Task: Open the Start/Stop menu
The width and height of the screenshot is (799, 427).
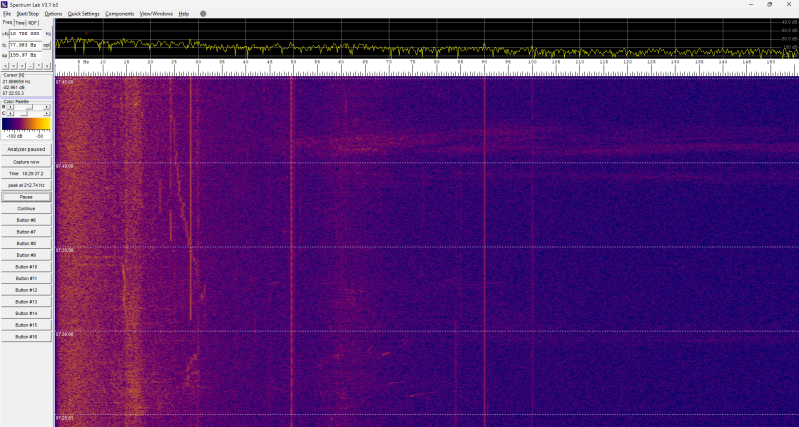Action: [28, 14]
